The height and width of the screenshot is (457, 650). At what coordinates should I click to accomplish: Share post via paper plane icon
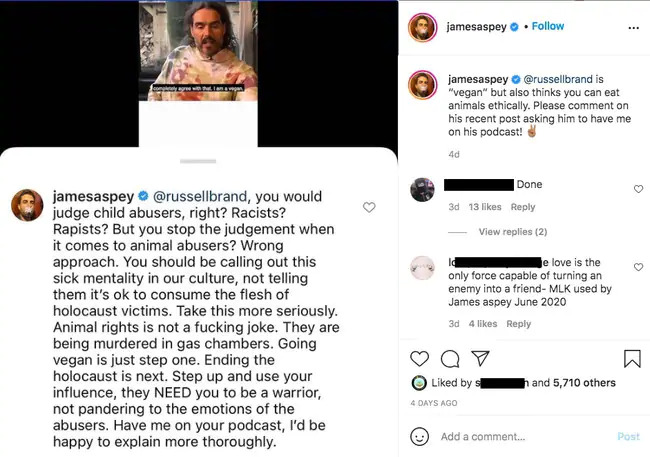coord(480,358)
